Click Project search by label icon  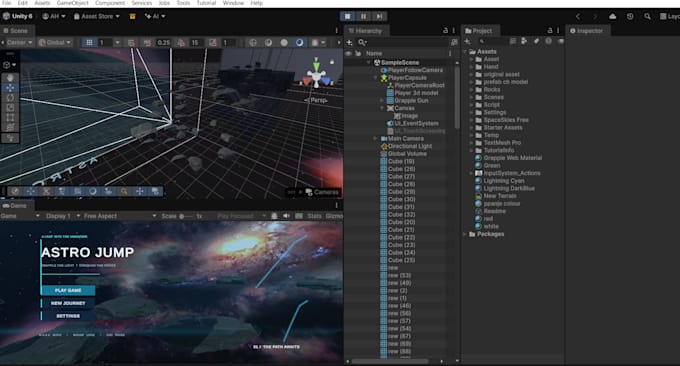536,41
